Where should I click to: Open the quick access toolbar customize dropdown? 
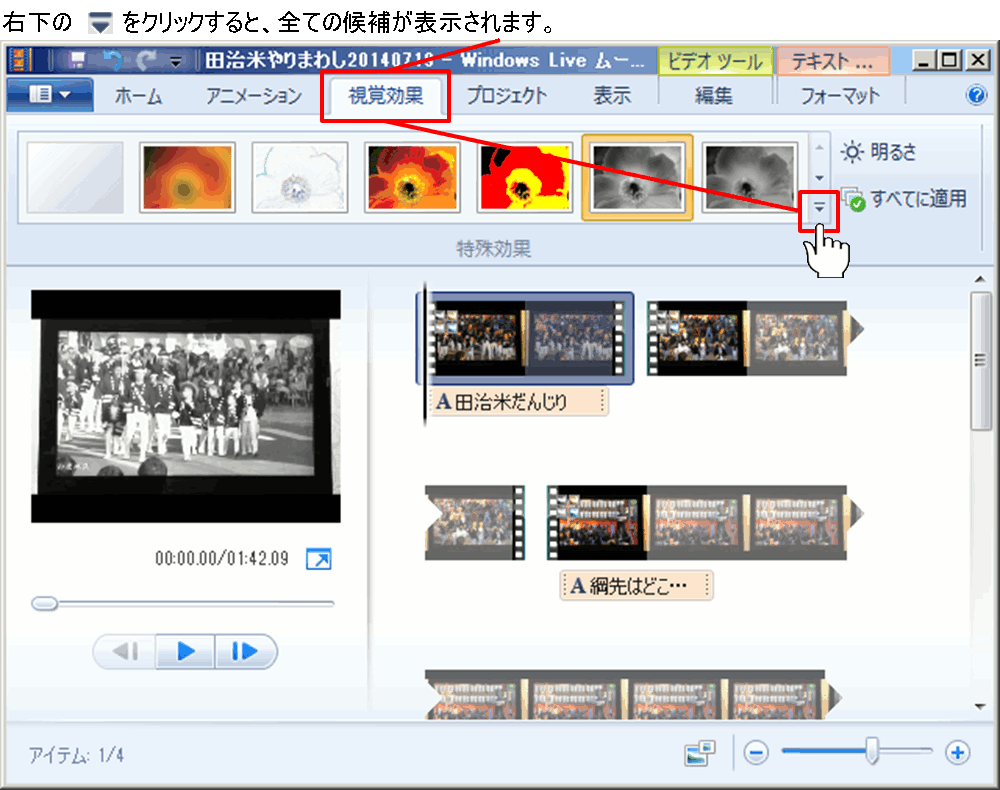point(176,62)
